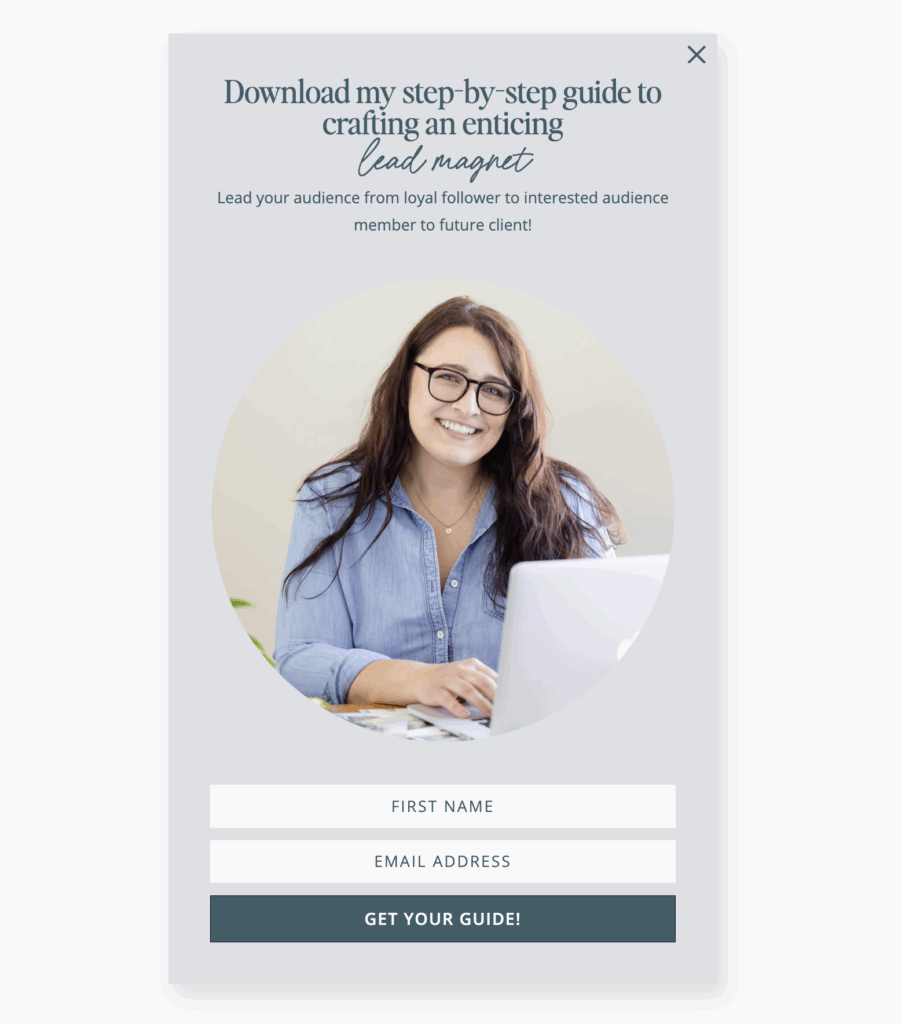
Task: Click the FIRST NAME input field
Action: point(443,806)
